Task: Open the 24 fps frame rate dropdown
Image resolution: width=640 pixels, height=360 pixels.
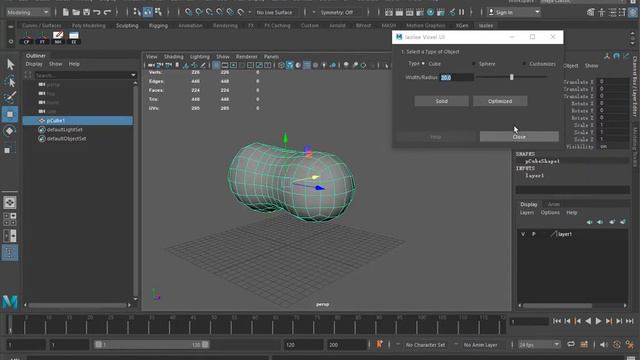Action: coord(539,344)
